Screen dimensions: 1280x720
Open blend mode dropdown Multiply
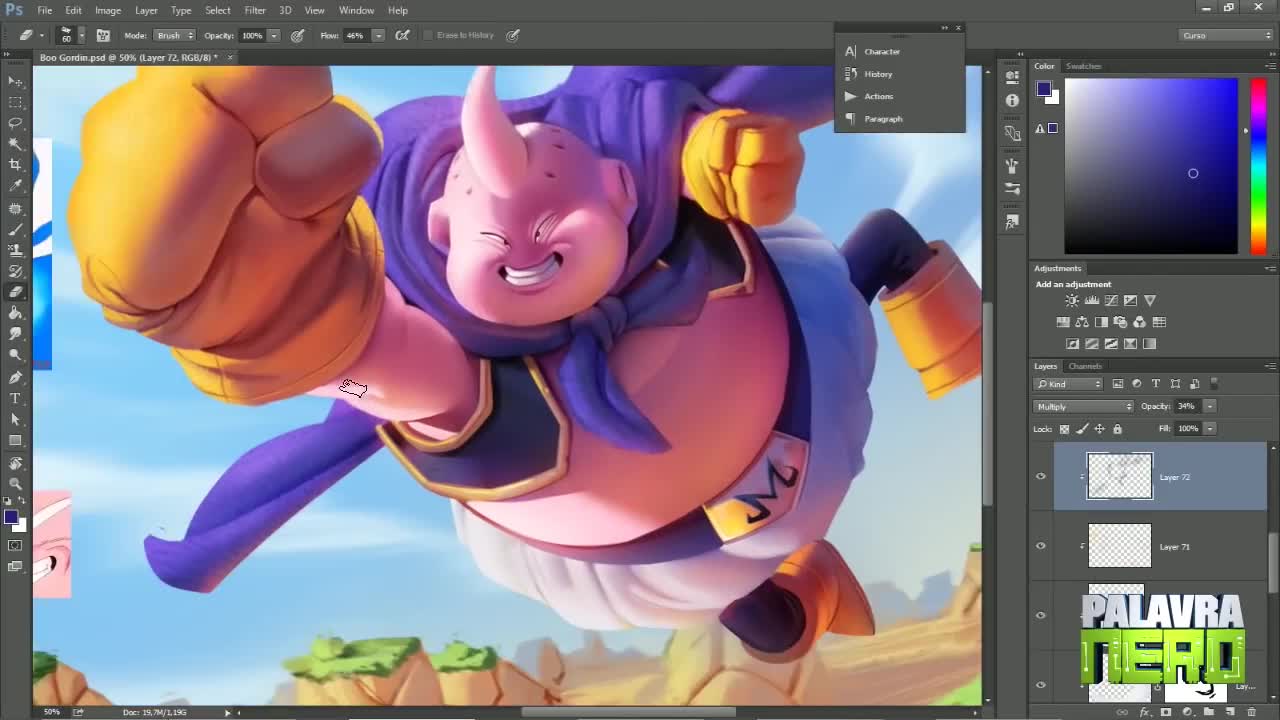tap(1084, 406)
